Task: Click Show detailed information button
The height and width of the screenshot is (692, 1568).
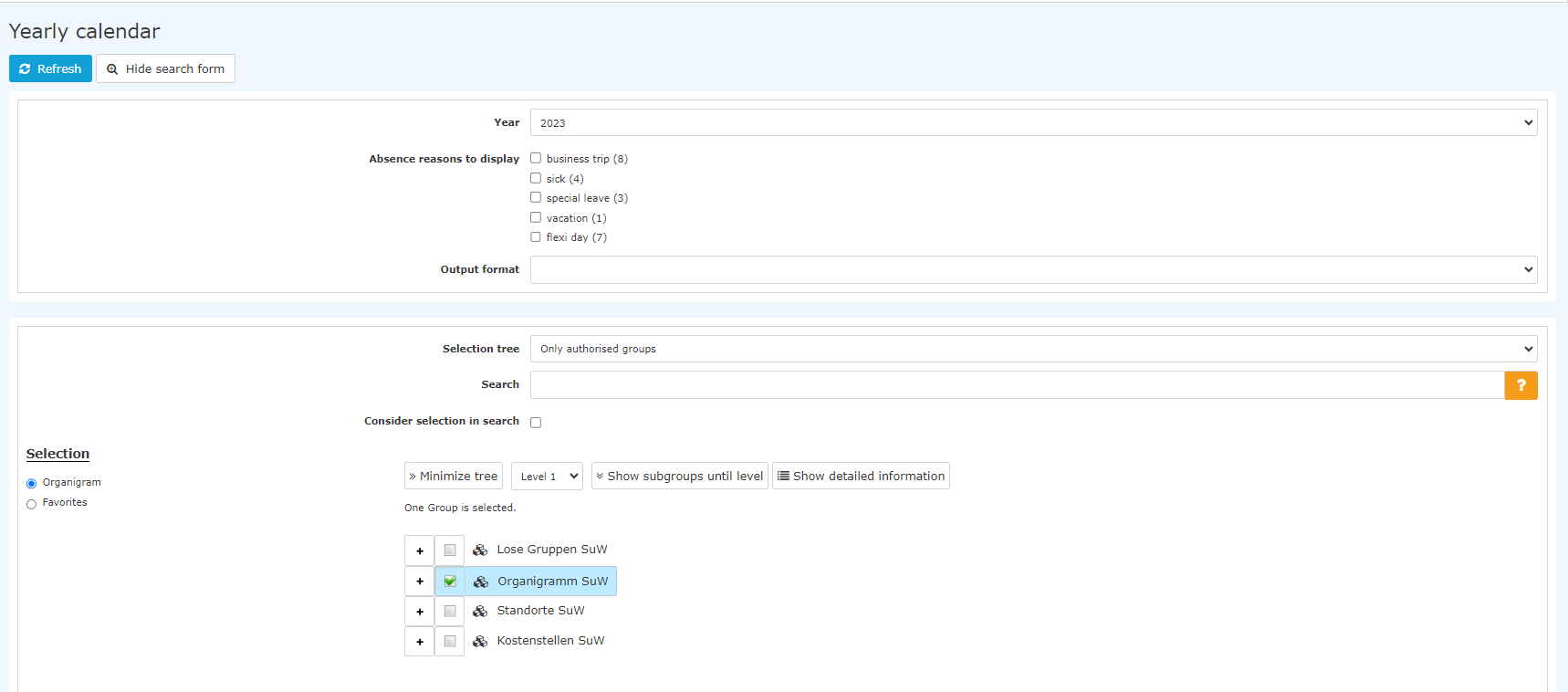Action: pyautogui.click(x=861, y=476)
